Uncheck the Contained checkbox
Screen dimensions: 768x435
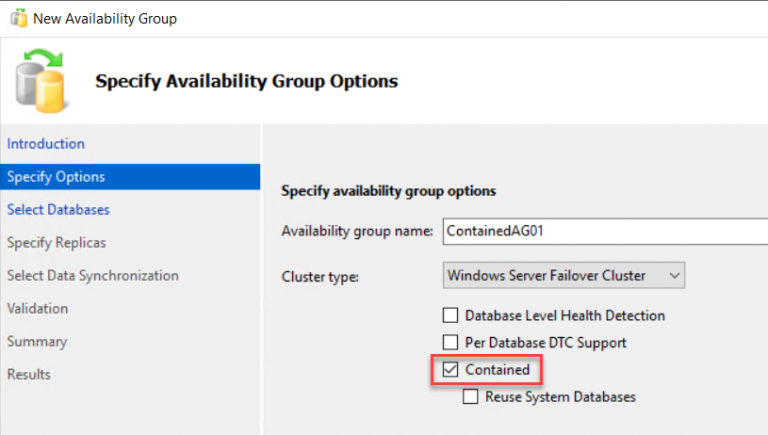(x=451, y=370)
